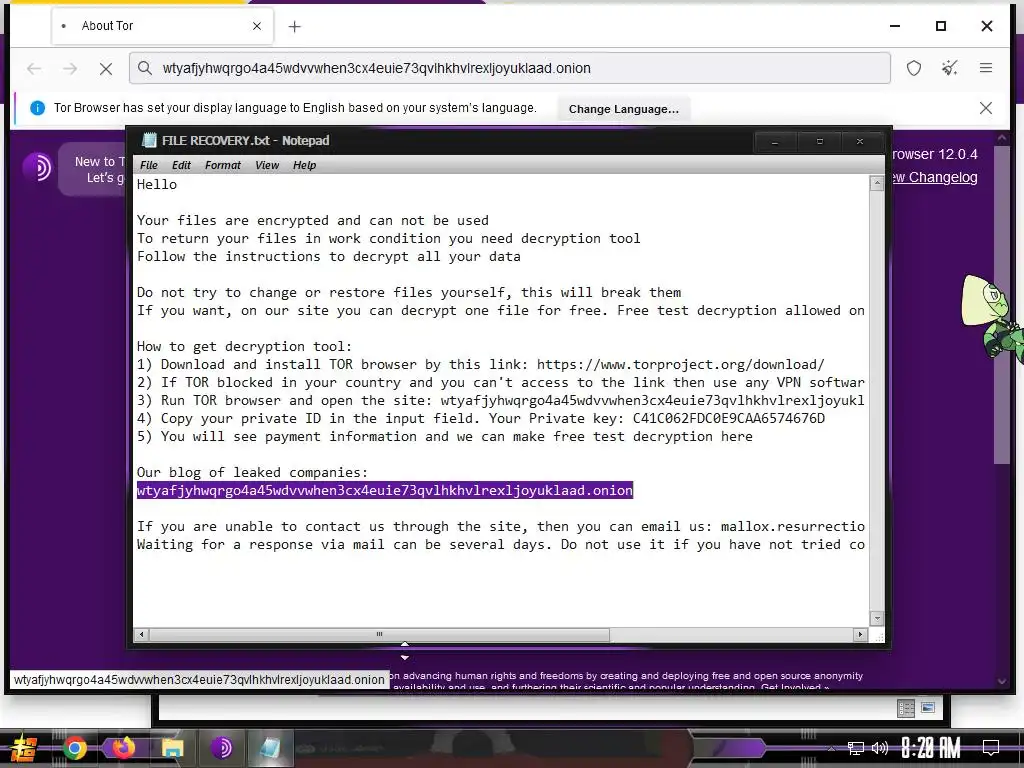The width and height of the screenshot is (1024, 768).
Task: Open File Explorer from taskbar
Action: [x=172, y=748]
